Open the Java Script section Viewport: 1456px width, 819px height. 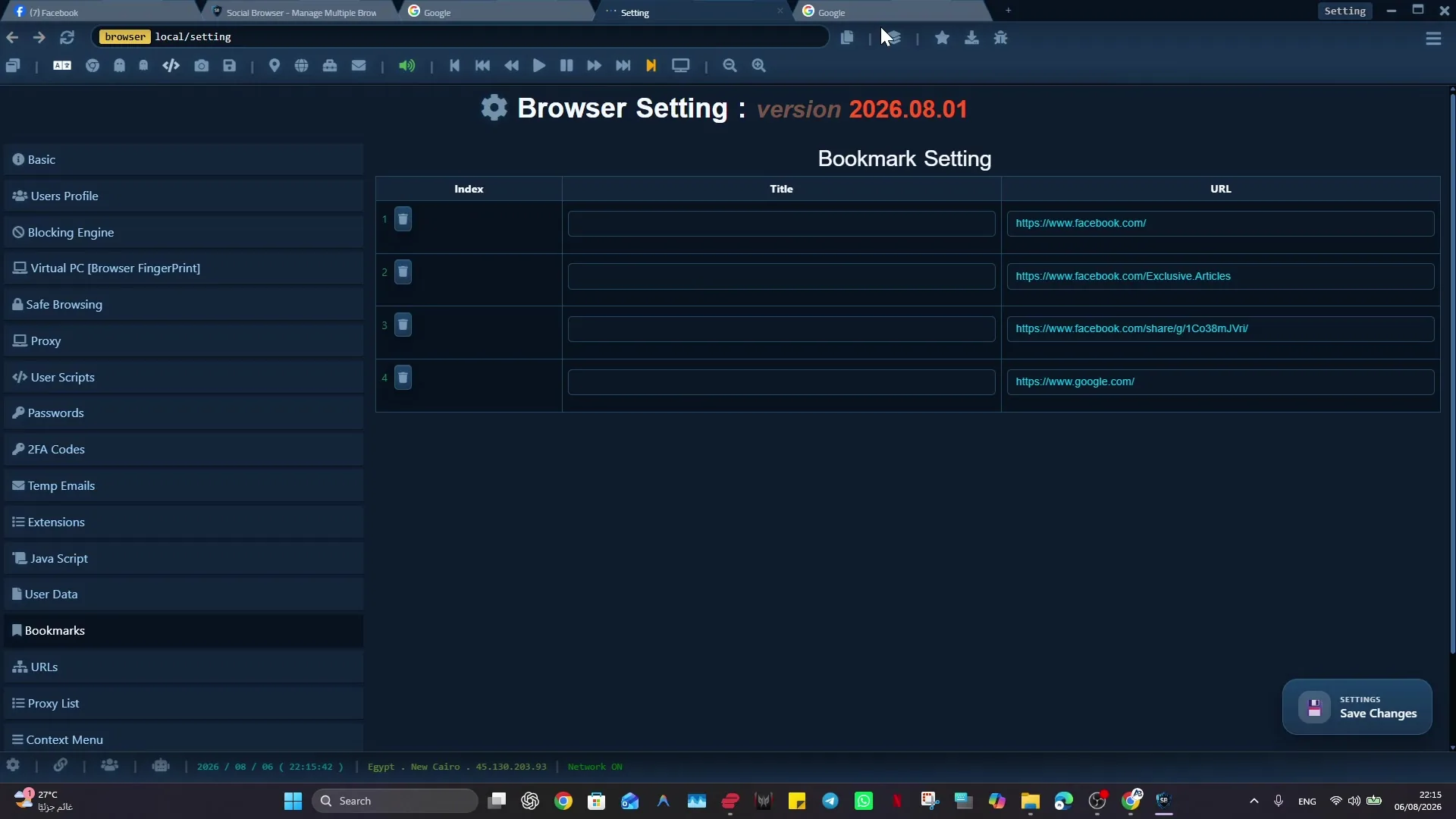(184, 559)
